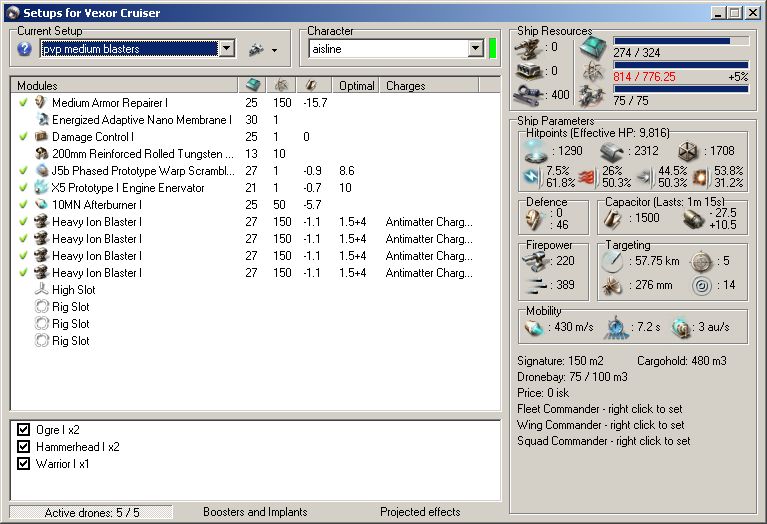Toggle J5b Phased Prototype Warp Scrambler active checkmark
The width and height of the screenshot is (767, 524).
coord(23,170)
